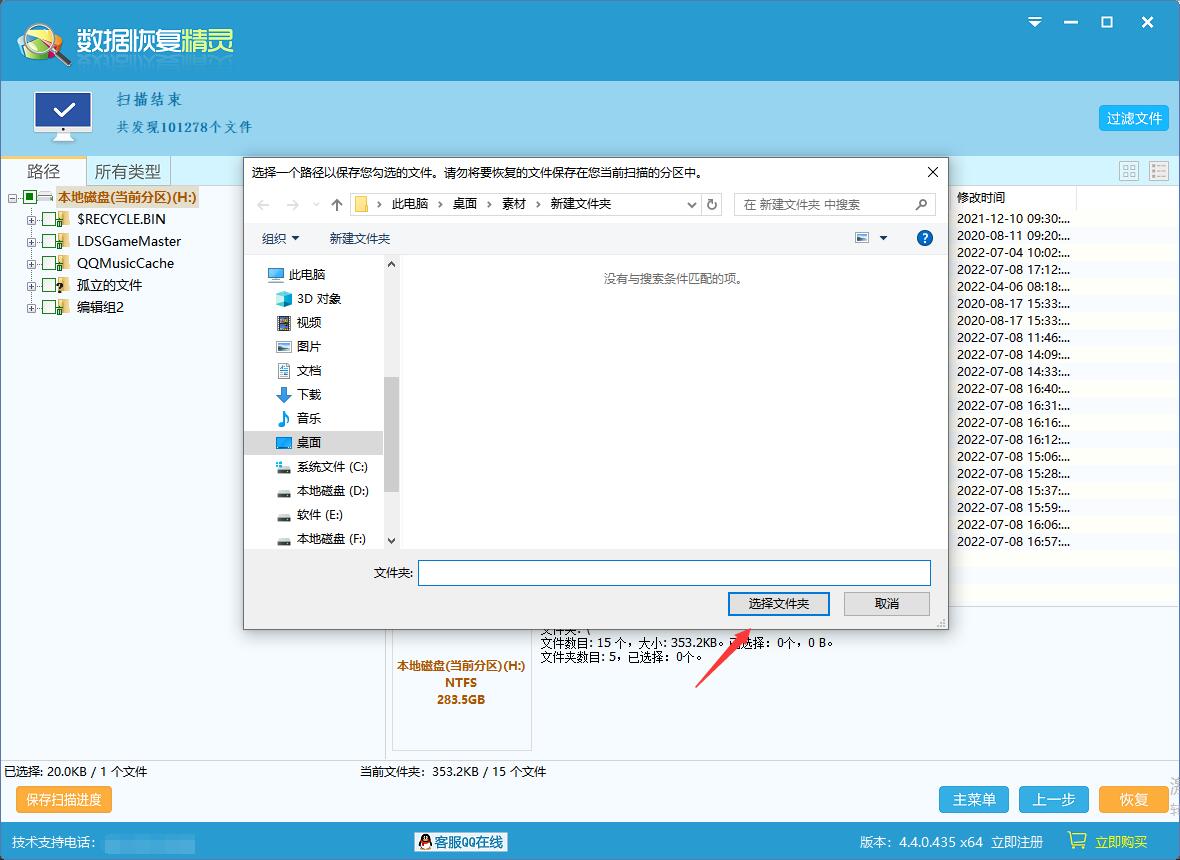The image size is (1180, 860).
Task: Click the search magnifier icon in dialog
Action: (x=921, y=204)
